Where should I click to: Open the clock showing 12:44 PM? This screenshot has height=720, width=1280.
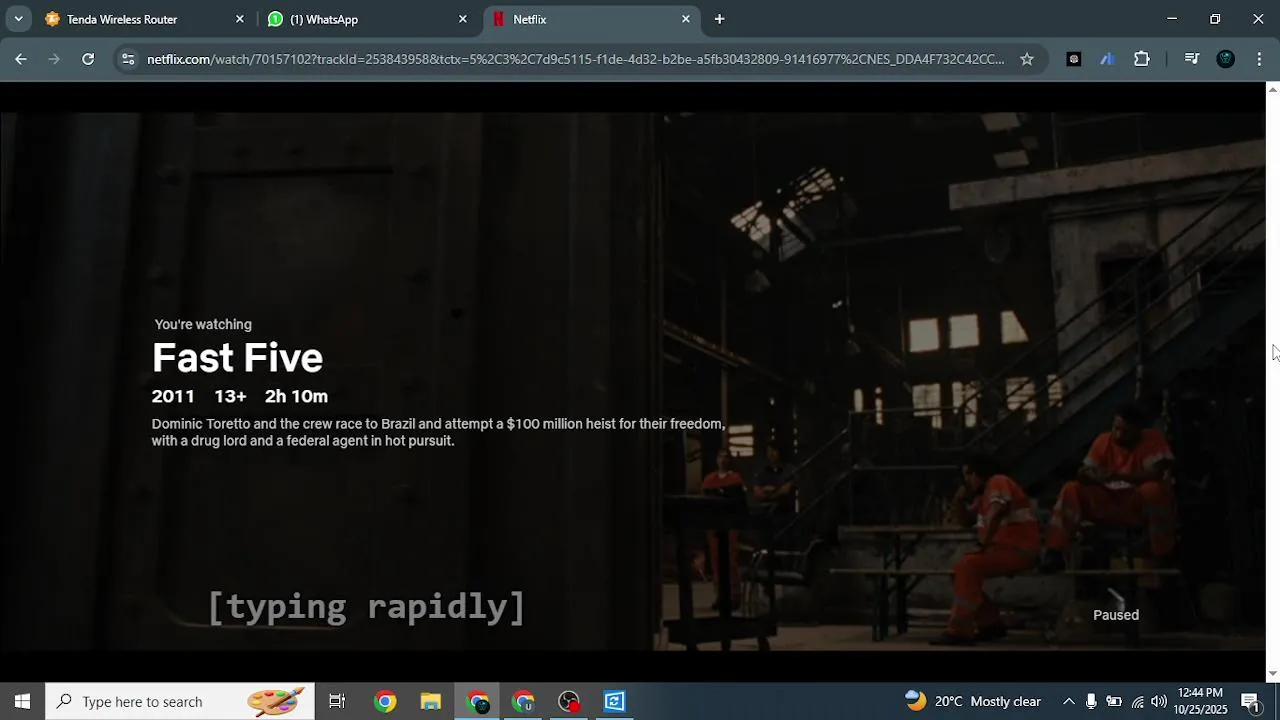(1200, 701)
